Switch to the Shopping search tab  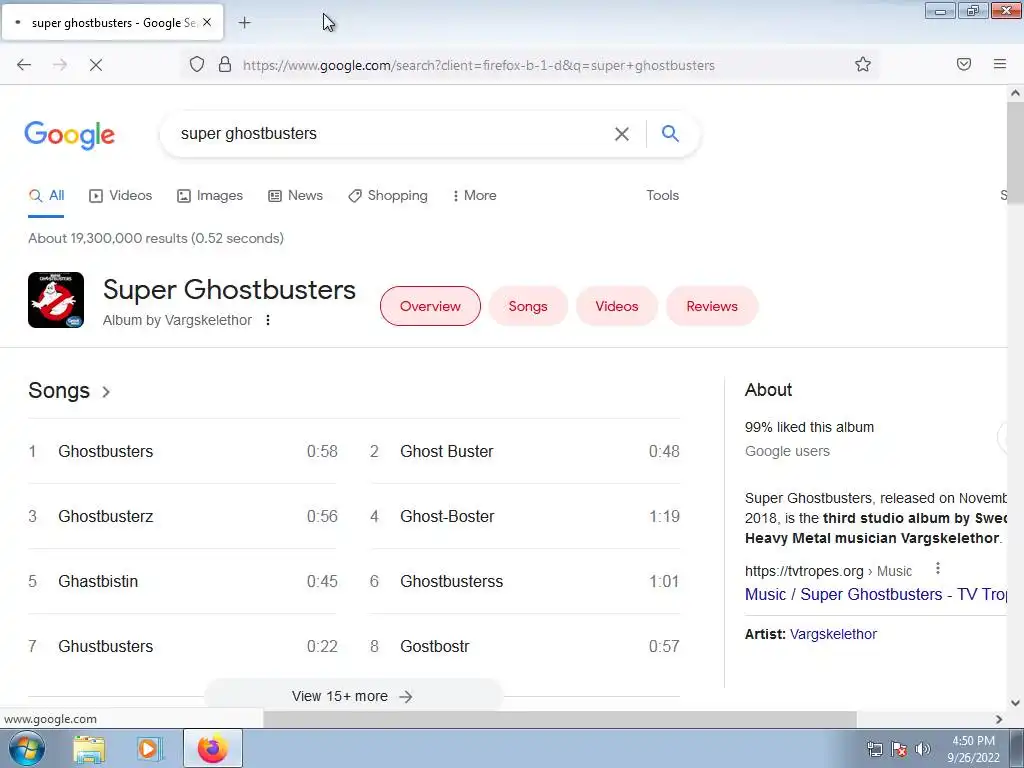tap(388, 195)
